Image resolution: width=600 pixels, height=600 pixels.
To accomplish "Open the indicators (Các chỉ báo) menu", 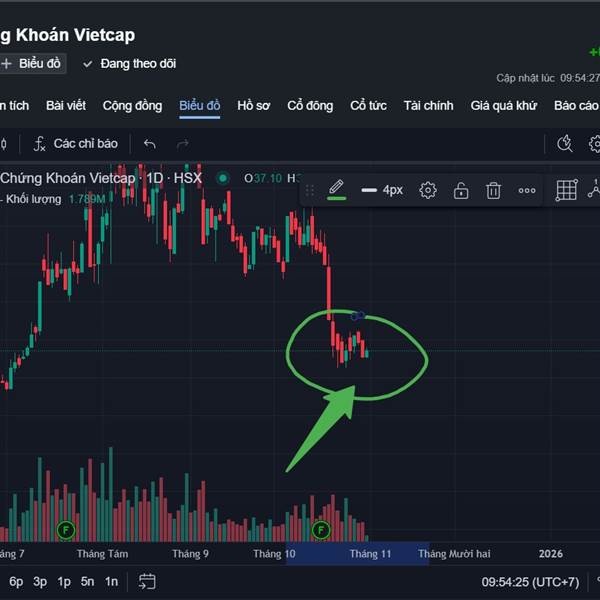I will point(75,144).
